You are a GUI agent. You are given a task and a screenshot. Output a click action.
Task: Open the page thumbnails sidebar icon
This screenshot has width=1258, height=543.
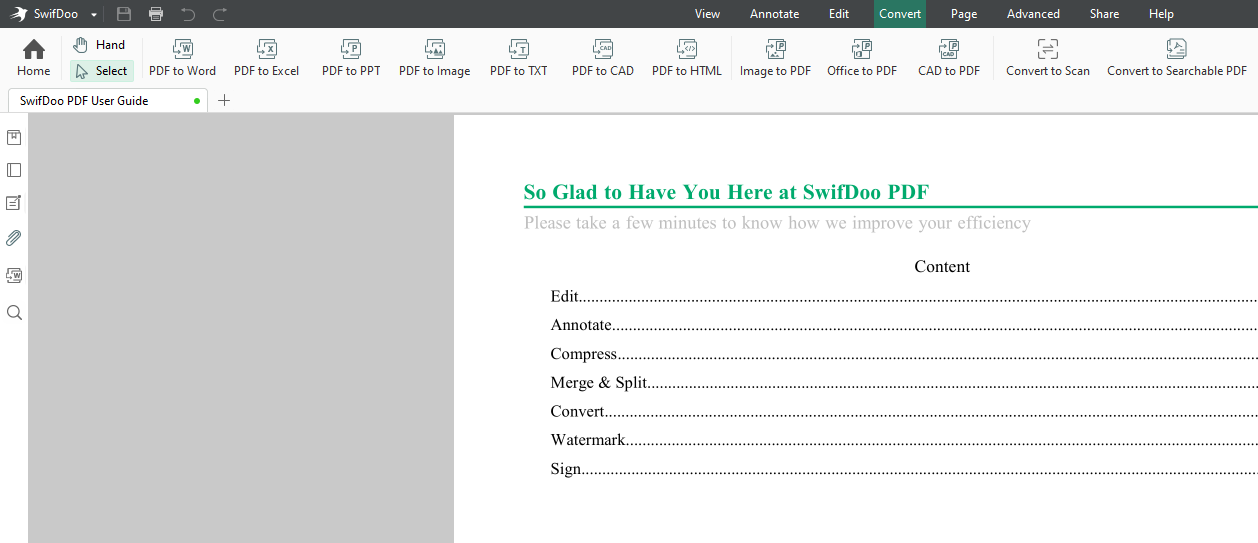point(14,170)
